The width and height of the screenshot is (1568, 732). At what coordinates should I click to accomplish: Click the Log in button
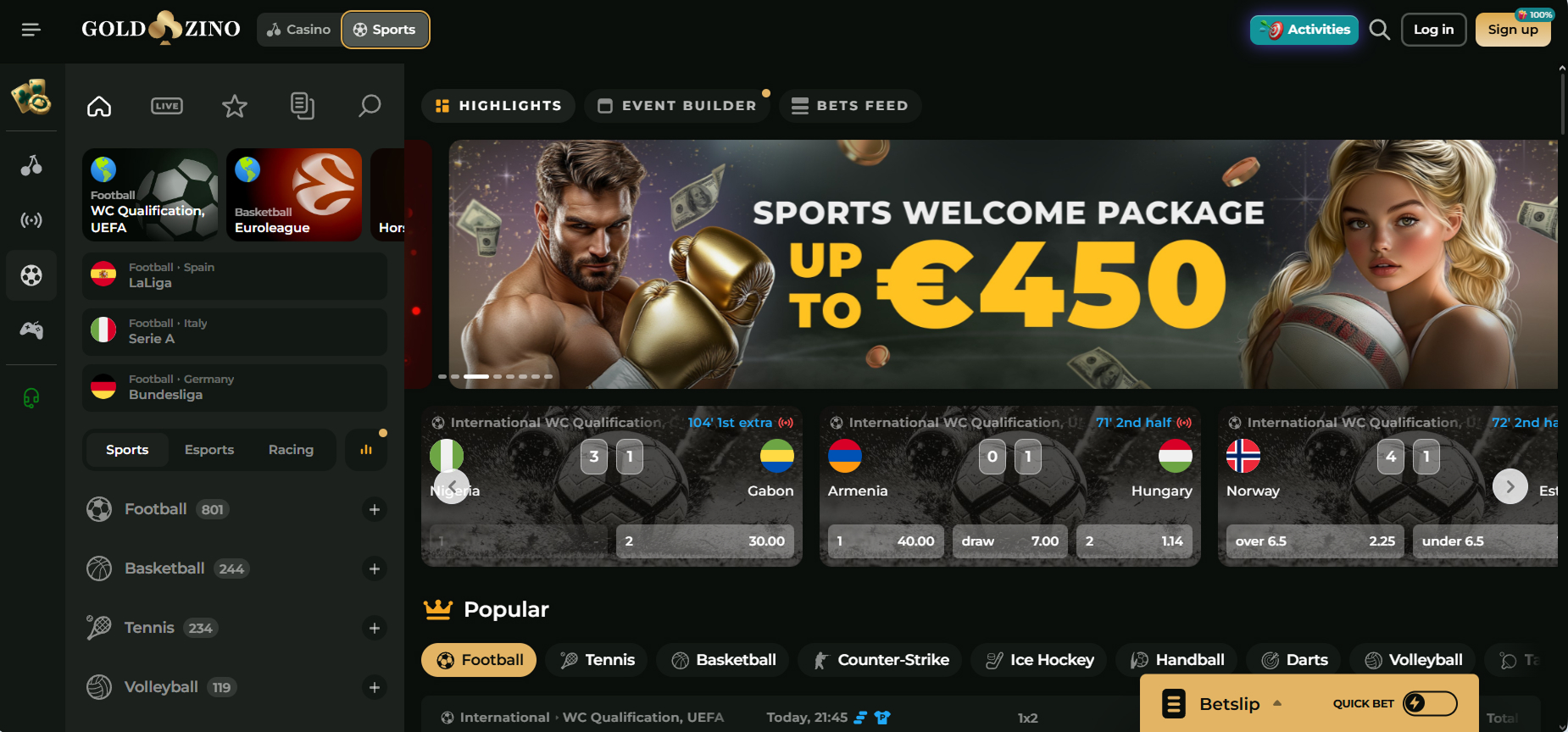tap(1433, 30)
